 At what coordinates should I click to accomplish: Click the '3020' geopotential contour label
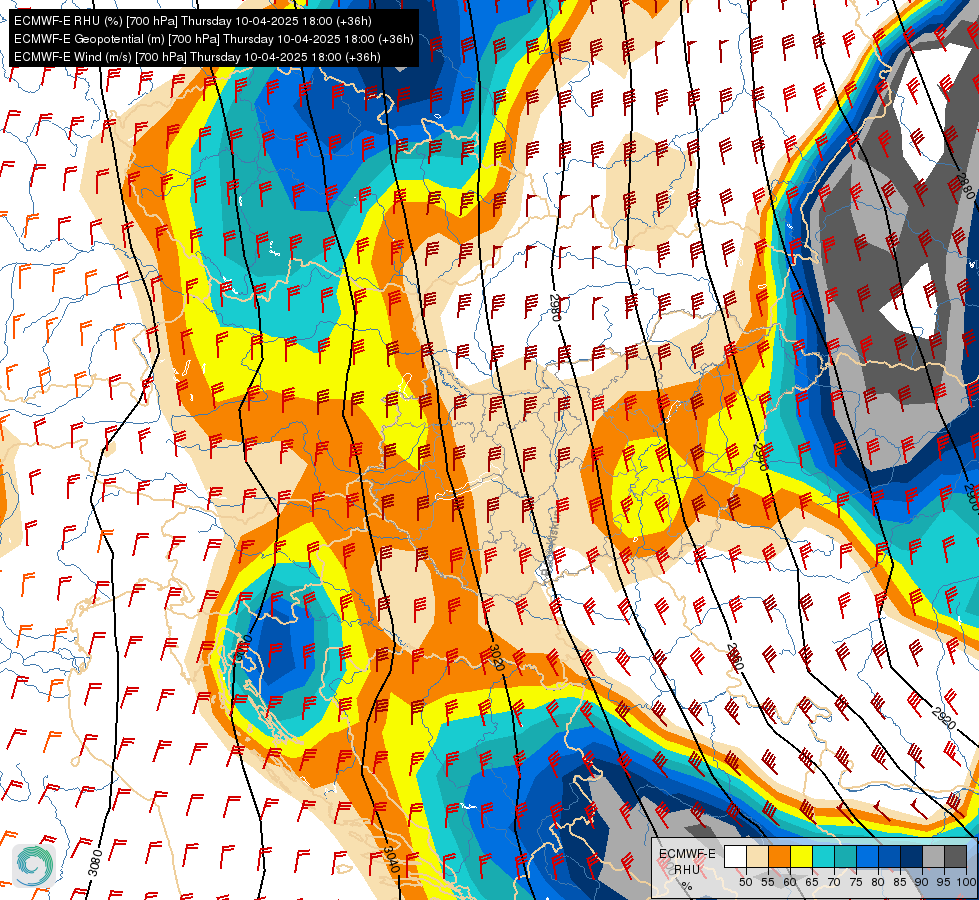point(495,659)
